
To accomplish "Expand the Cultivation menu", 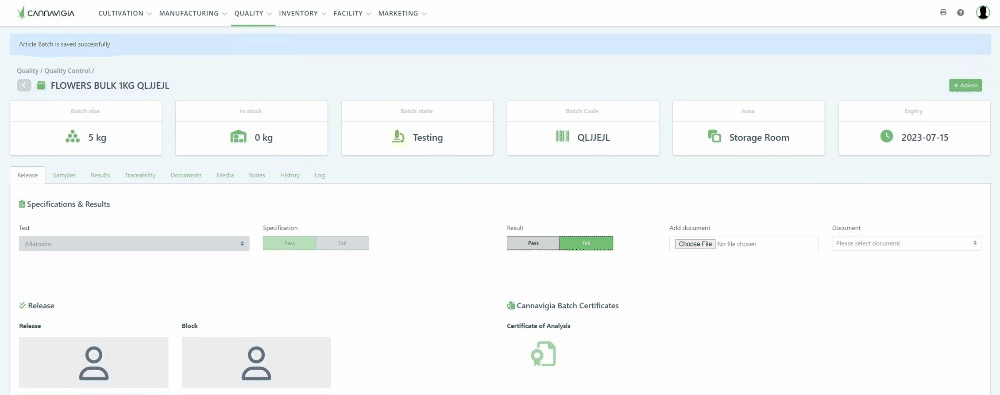I will tap(125, 13).
